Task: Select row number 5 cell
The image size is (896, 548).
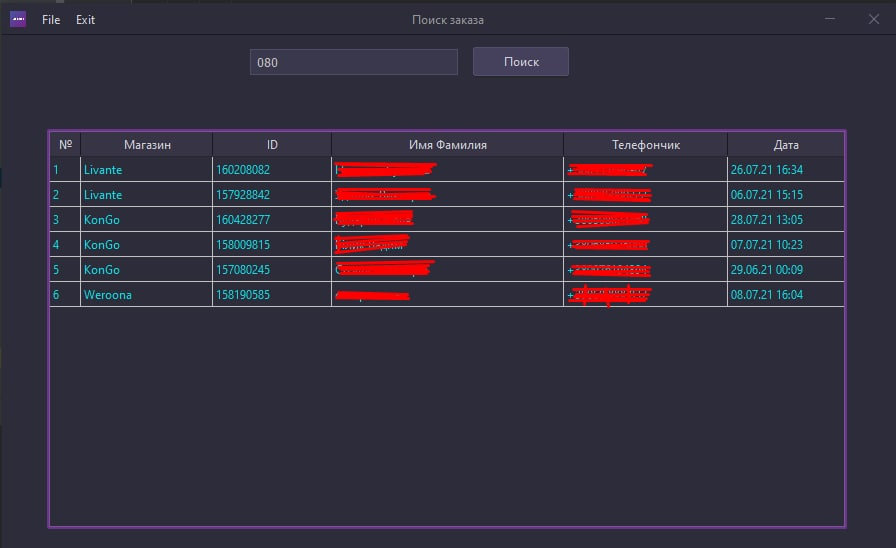Action: tap(65, 269)
